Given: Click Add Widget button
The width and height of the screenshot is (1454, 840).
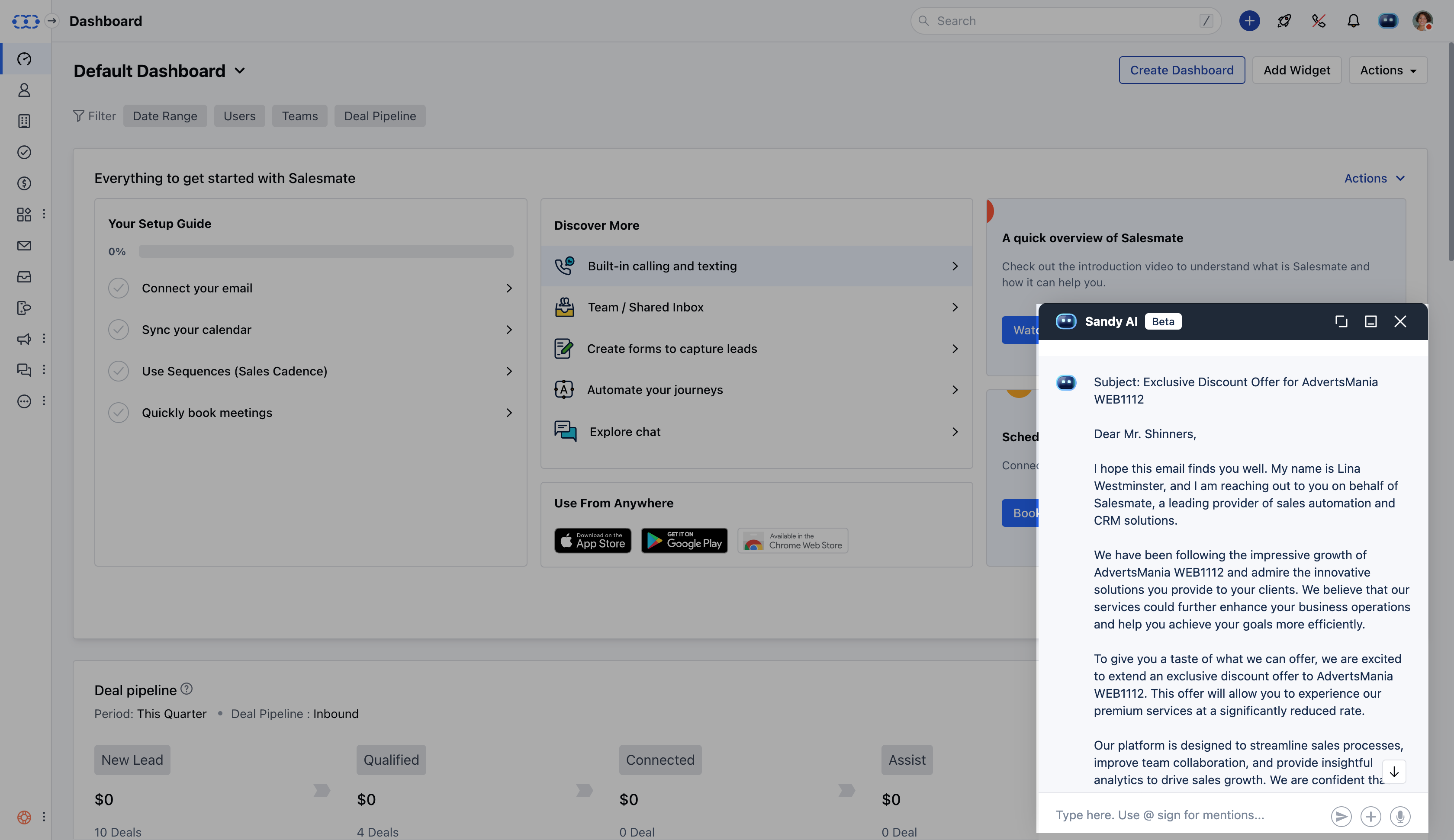Looking at the screenshot, I should [x=1296, y=70].
